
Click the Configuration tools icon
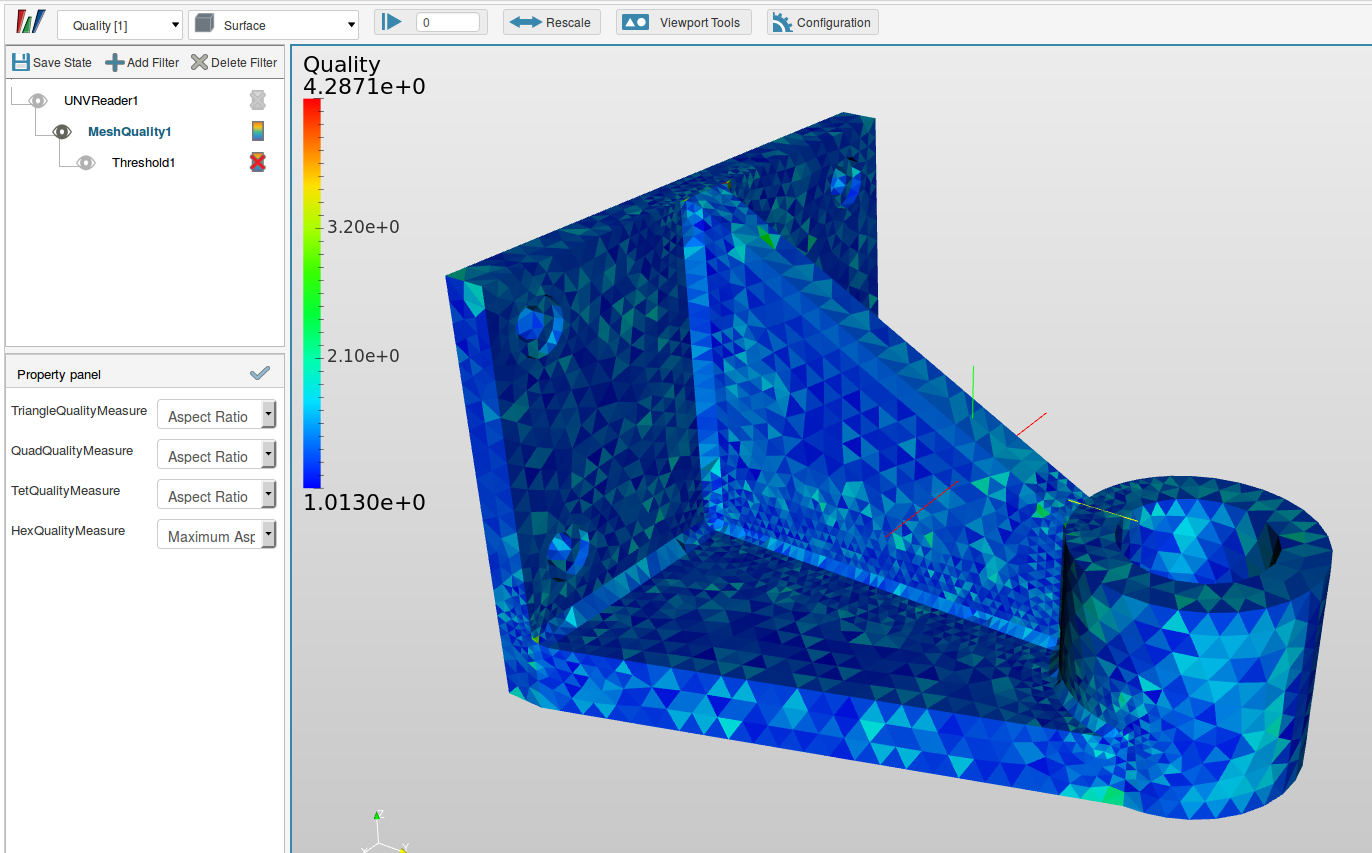click(x=782, y=22)
